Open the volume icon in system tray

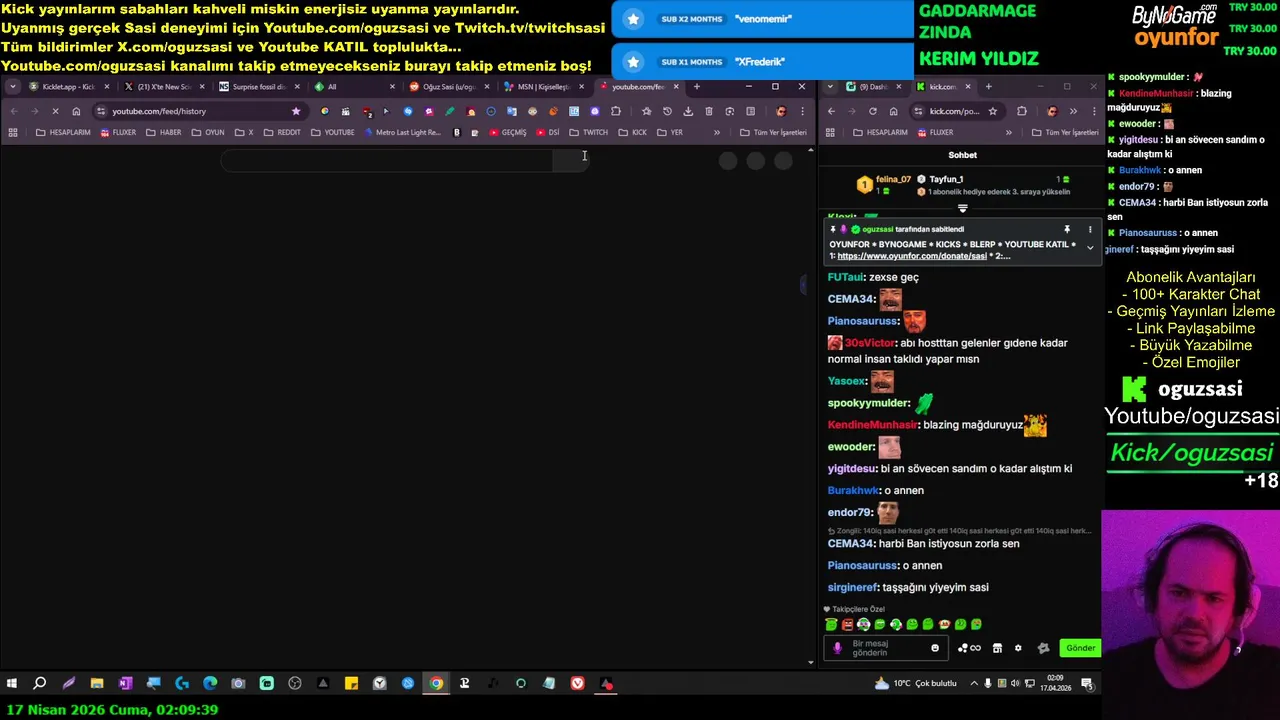tap(1015, 684)
